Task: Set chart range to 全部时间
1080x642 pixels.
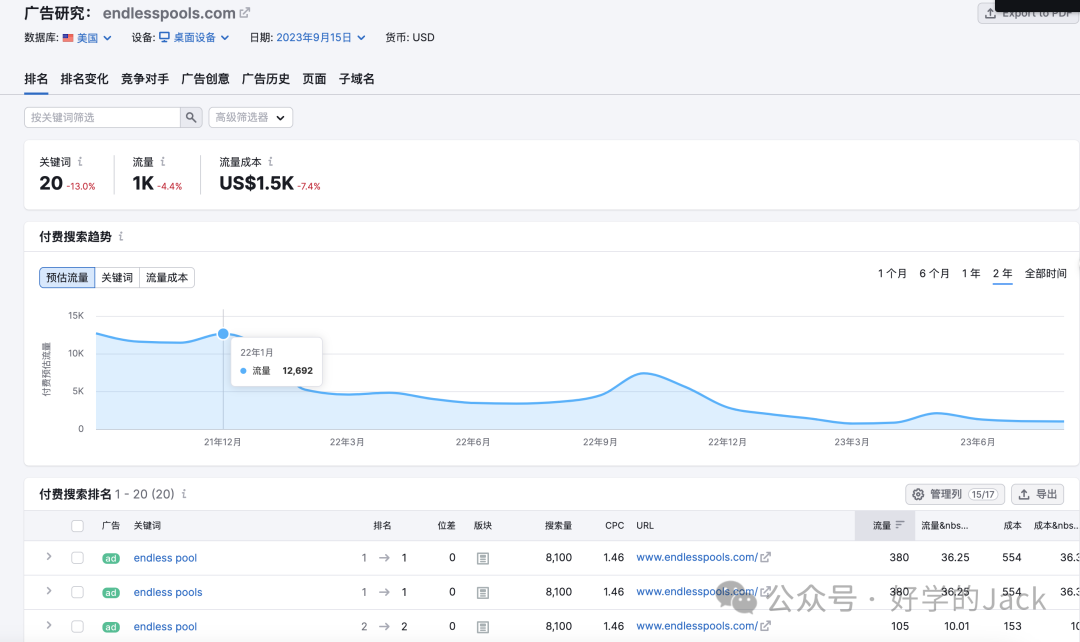Action: click(1046, 273)
